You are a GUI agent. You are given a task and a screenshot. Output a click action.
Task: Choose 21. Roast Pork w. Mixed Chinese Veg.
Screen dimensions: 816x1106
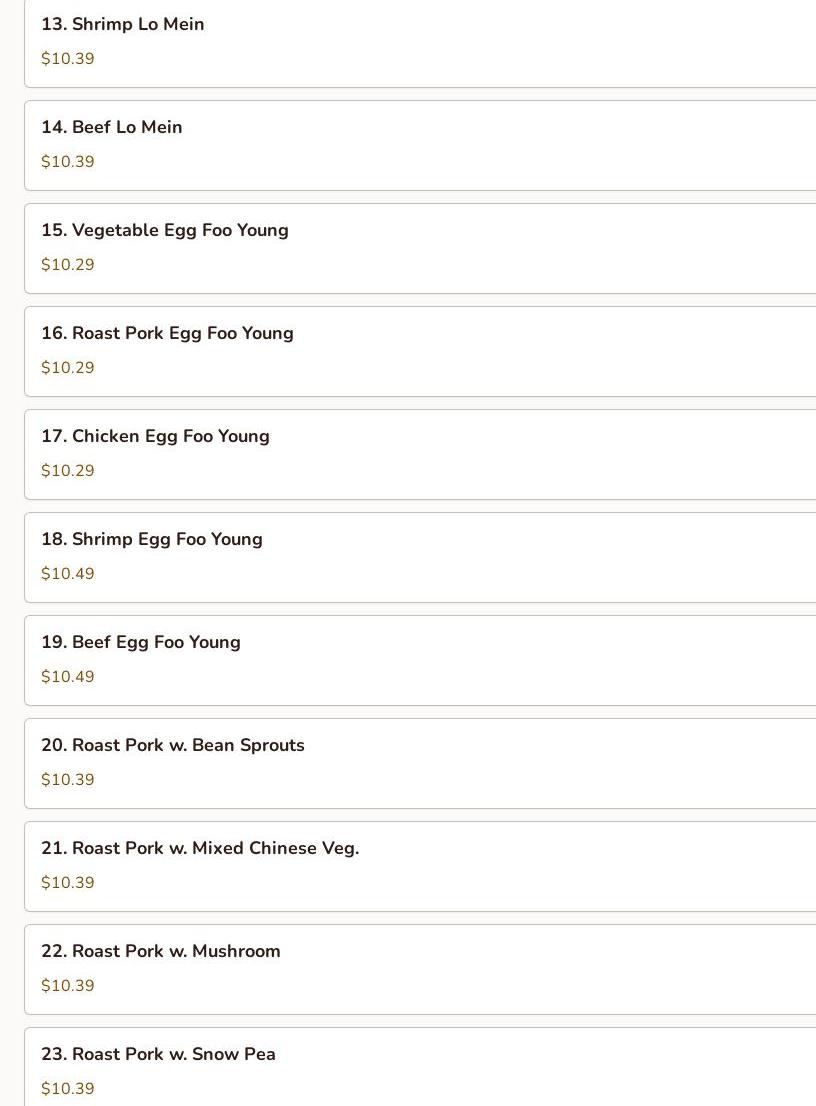[420, 866]
